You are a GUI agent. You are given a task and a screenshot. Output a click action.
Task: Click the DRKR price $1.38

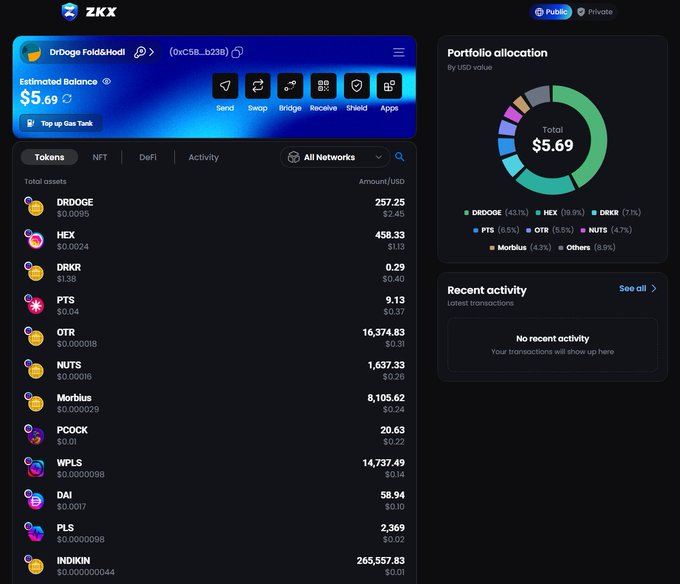click(x=66, y=279)
